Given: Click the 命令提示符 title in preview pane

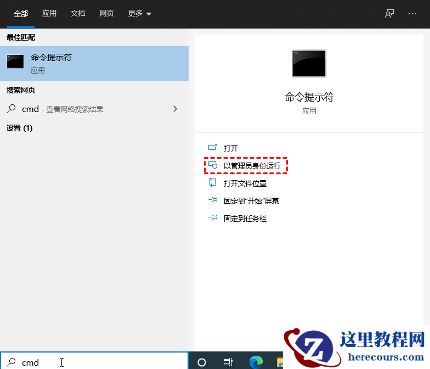Looking at the screenshot, I should pyautogui.click(x=309, y=97).
